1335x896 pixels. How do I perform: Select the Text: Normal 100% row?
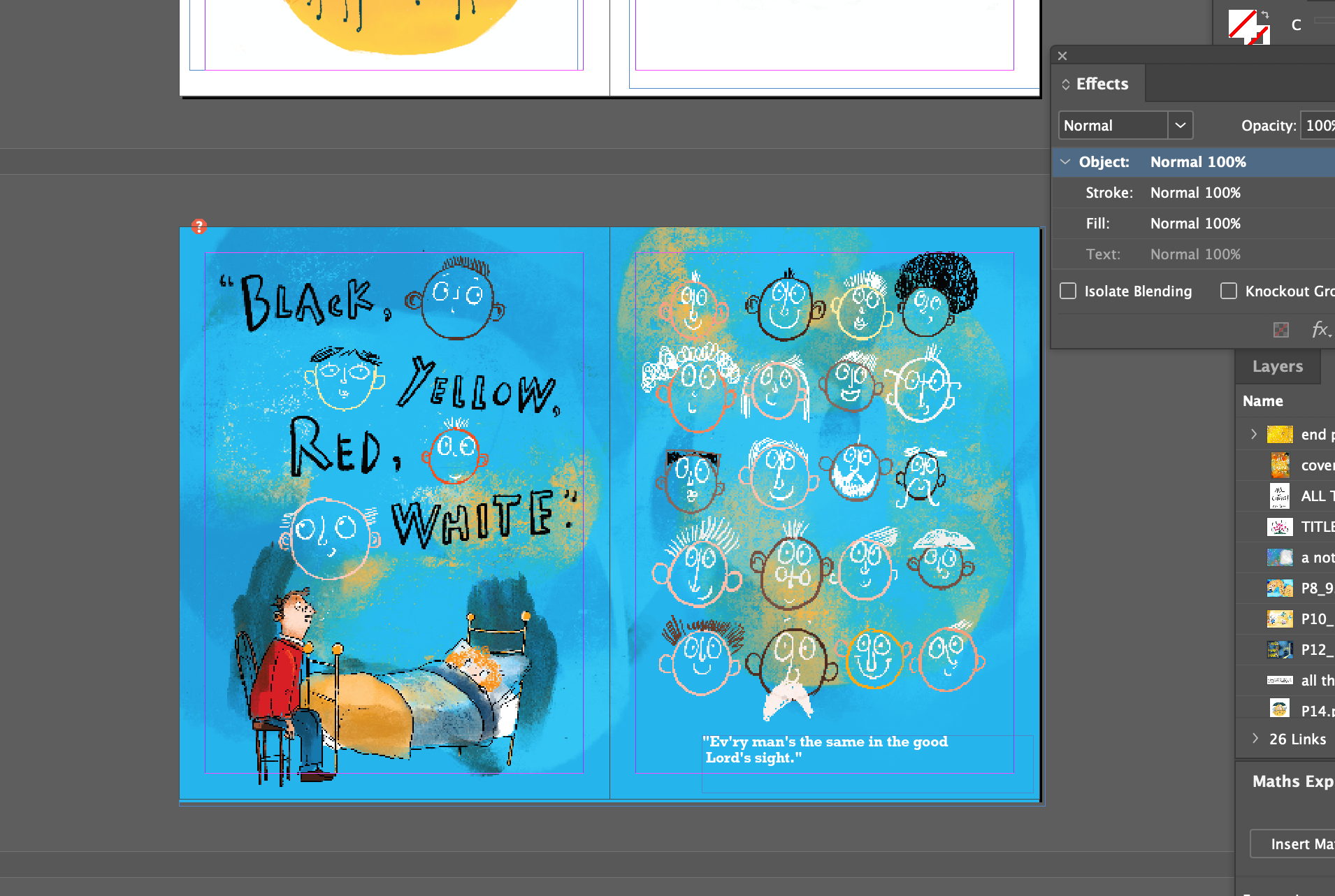(x=1194, y=254)
